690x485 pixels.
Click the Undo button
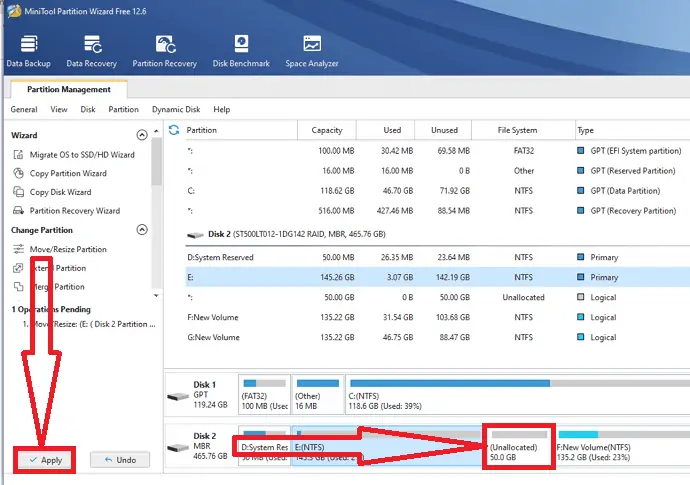(x=120, y=460)
